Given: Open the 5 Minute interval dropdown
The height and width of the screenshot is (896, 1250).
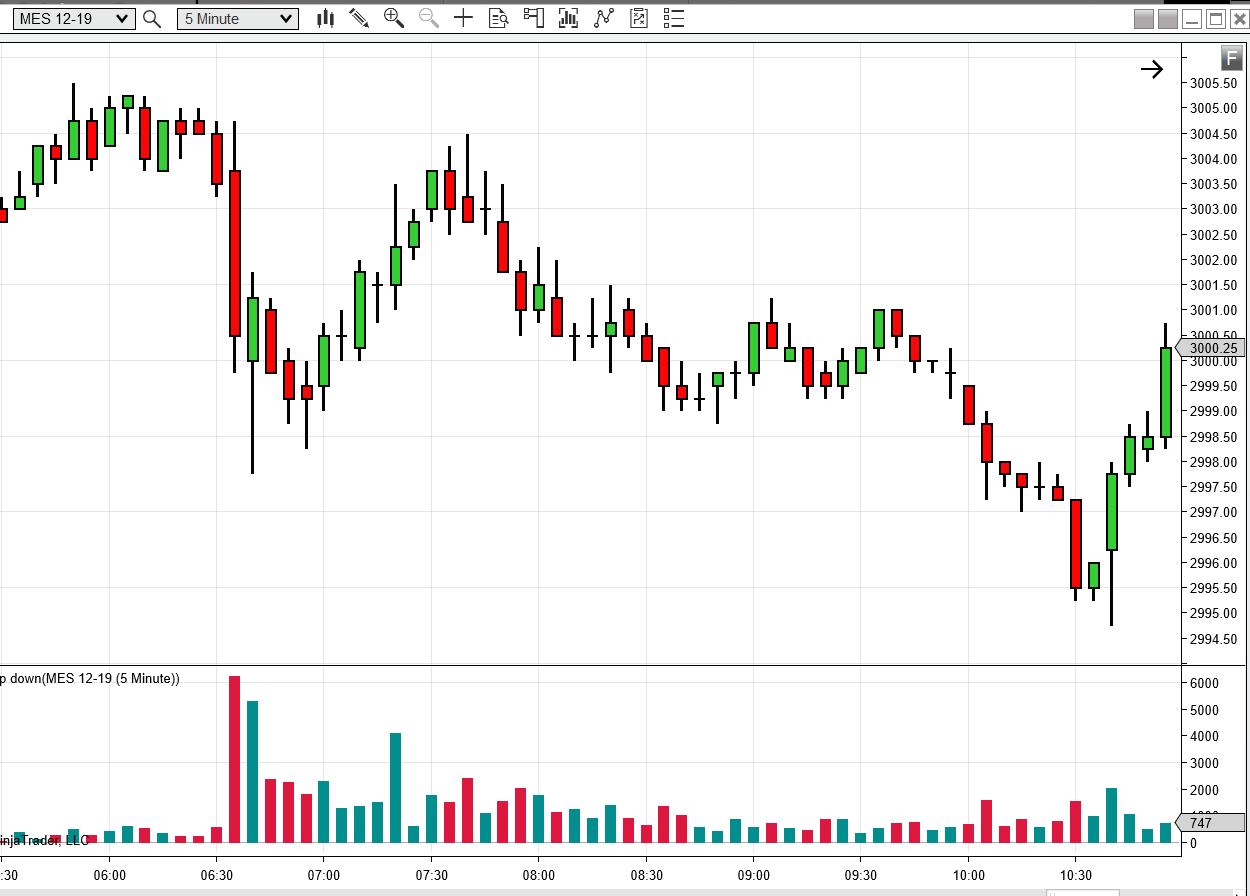Looking at the screenshot, I should [238, 18].
